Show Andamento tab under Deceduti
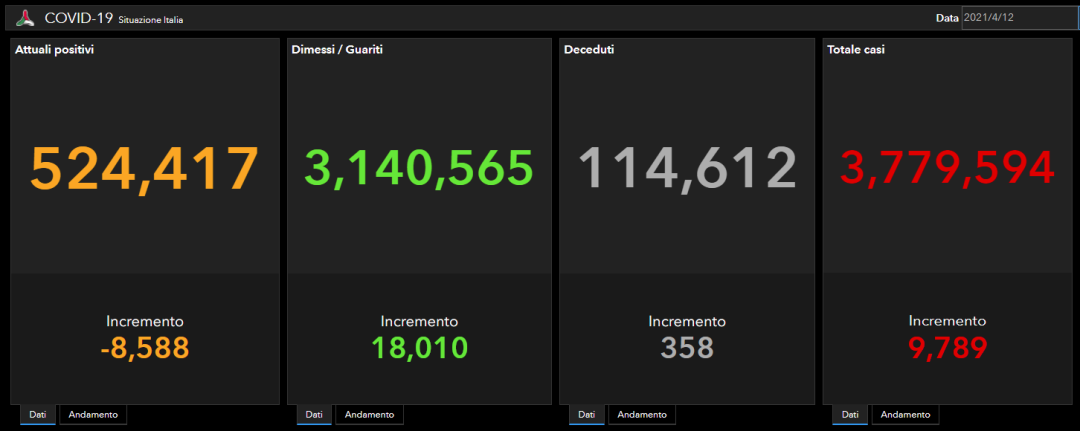This screenshot has width=1080, height=431. pyautogui.click(x=642, y=414)
